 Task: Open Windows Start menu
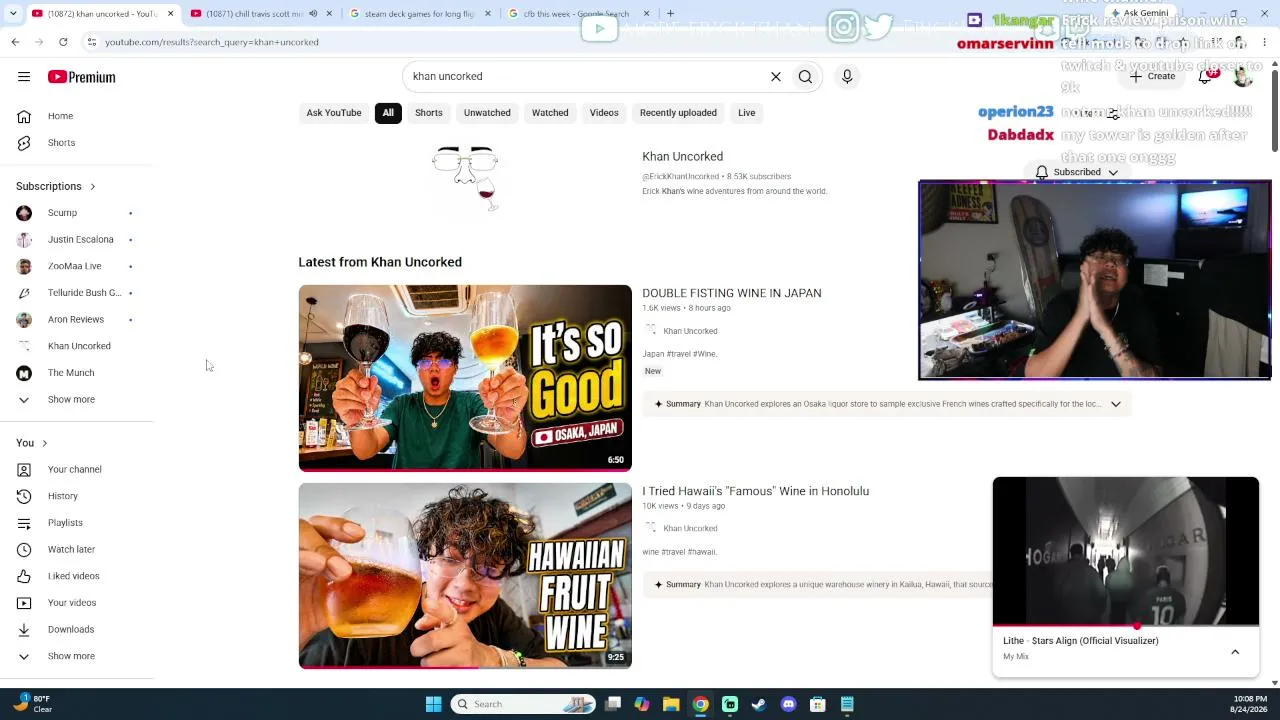pos(433,704)
